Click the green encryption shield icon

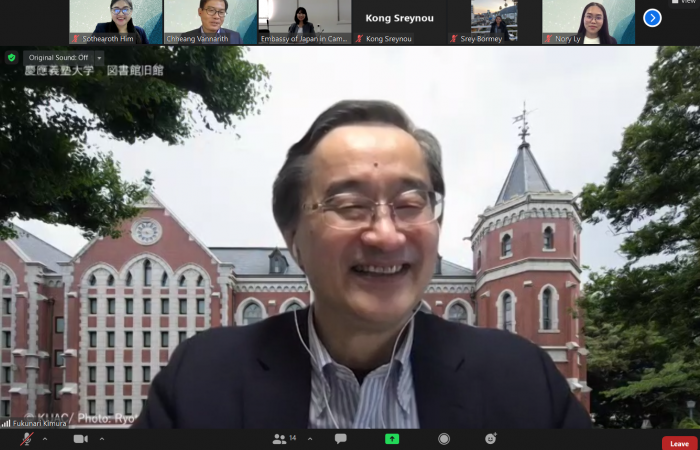pos(11,58)
